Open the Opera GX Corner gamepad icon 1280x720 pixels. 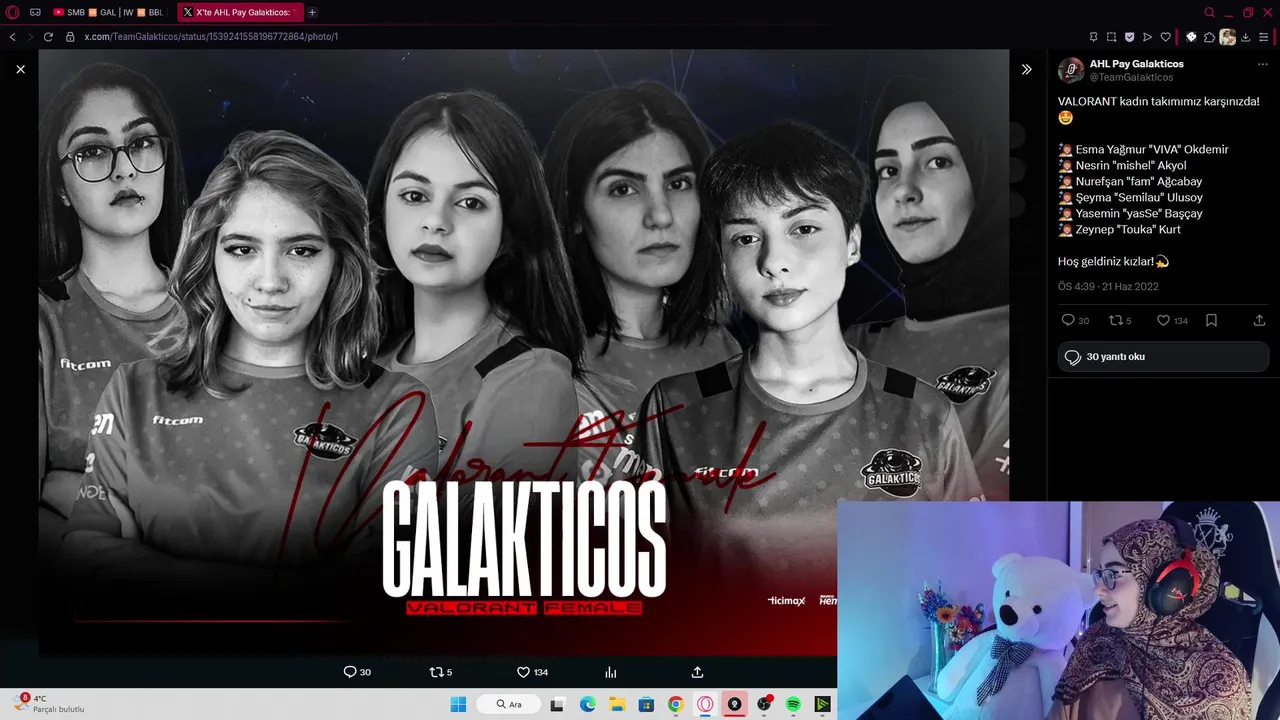(x=35, y=12)
